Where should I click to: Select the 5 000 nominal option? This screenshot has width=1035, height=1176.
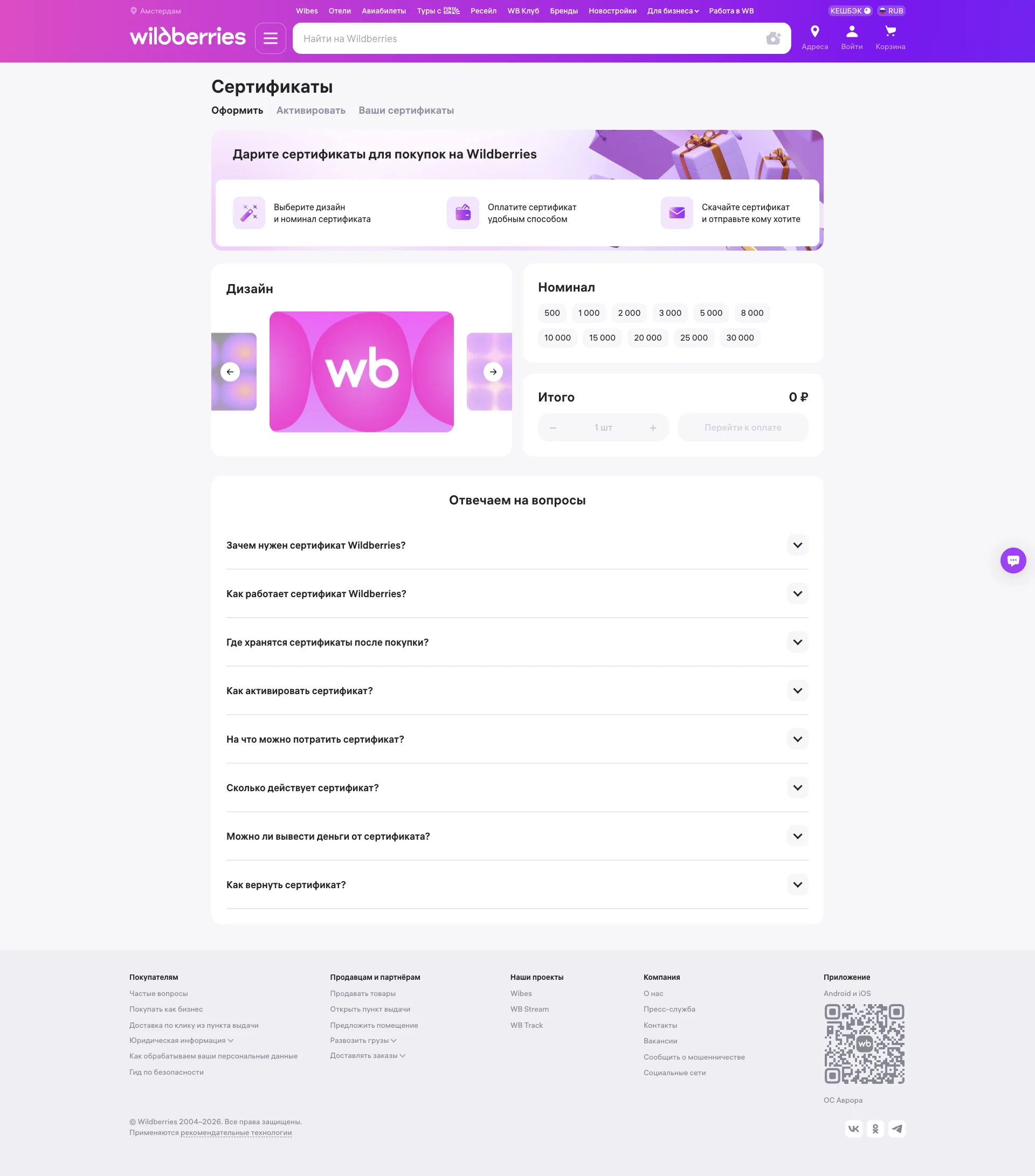point(711,313)
